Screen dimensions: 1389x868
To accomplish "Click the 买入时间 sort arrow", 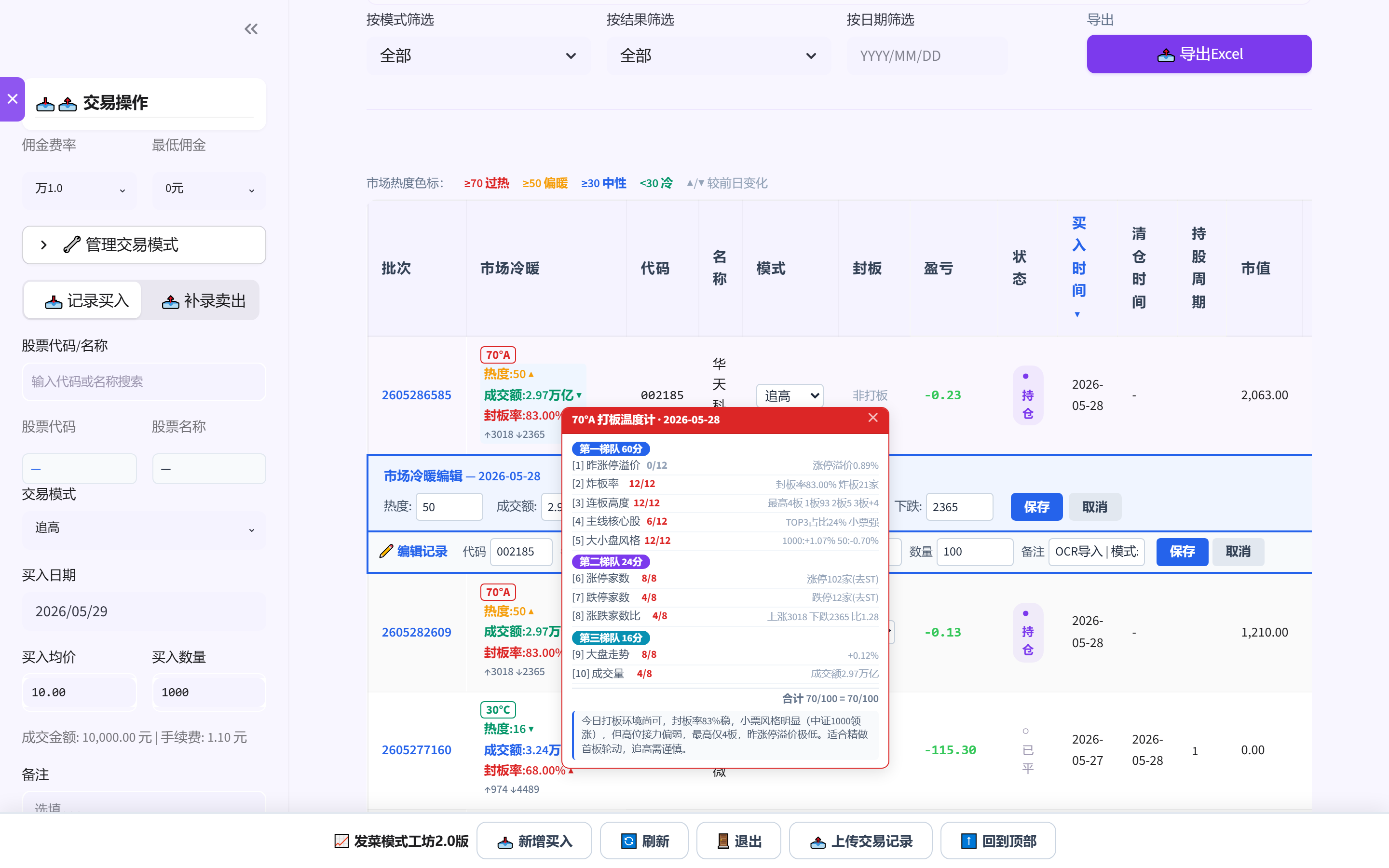I will (x=1077, y=314).
